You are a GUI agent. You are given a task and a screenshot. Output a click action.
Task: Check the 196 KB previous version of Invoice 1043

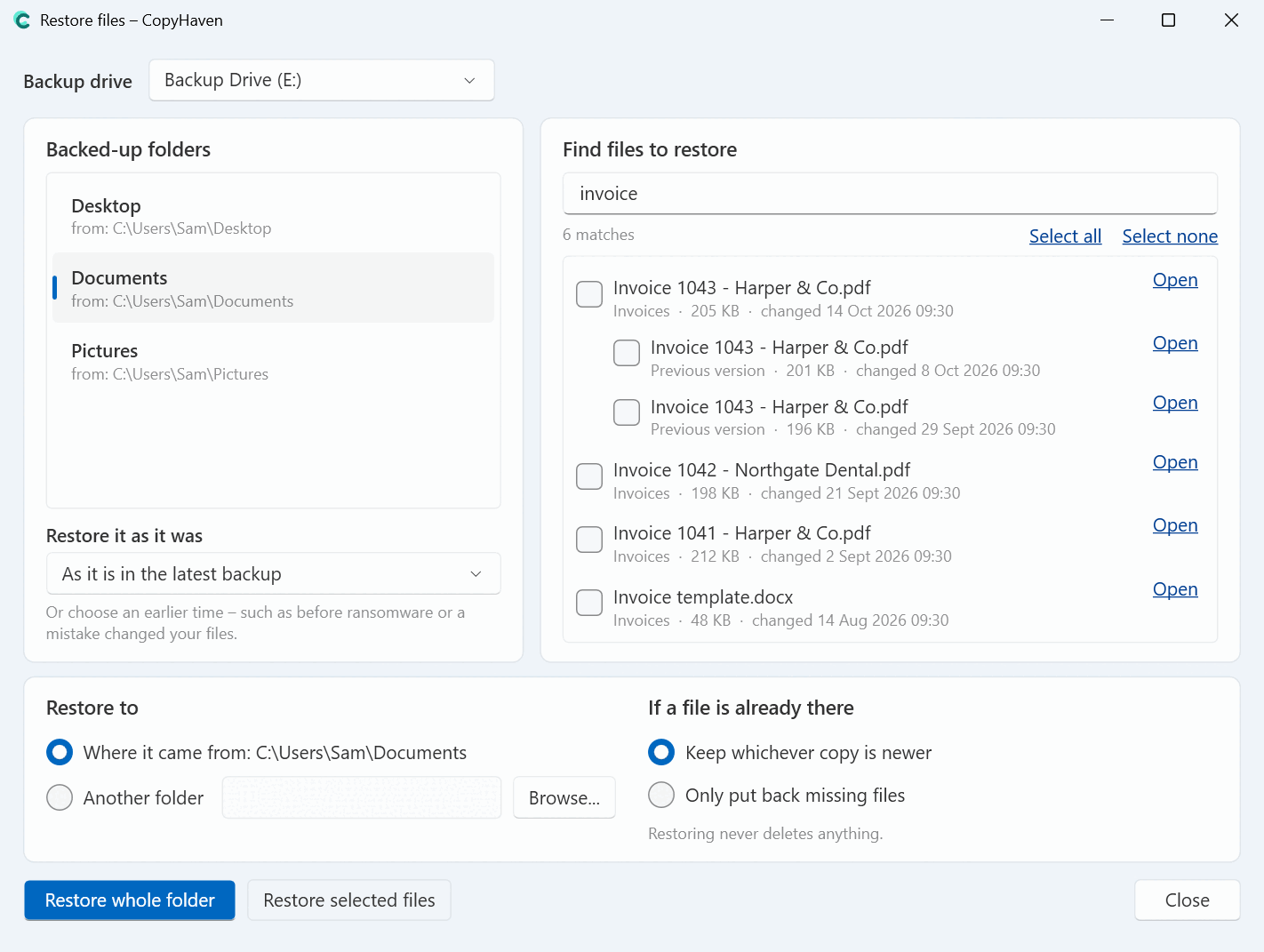click(x=627, y=412)
